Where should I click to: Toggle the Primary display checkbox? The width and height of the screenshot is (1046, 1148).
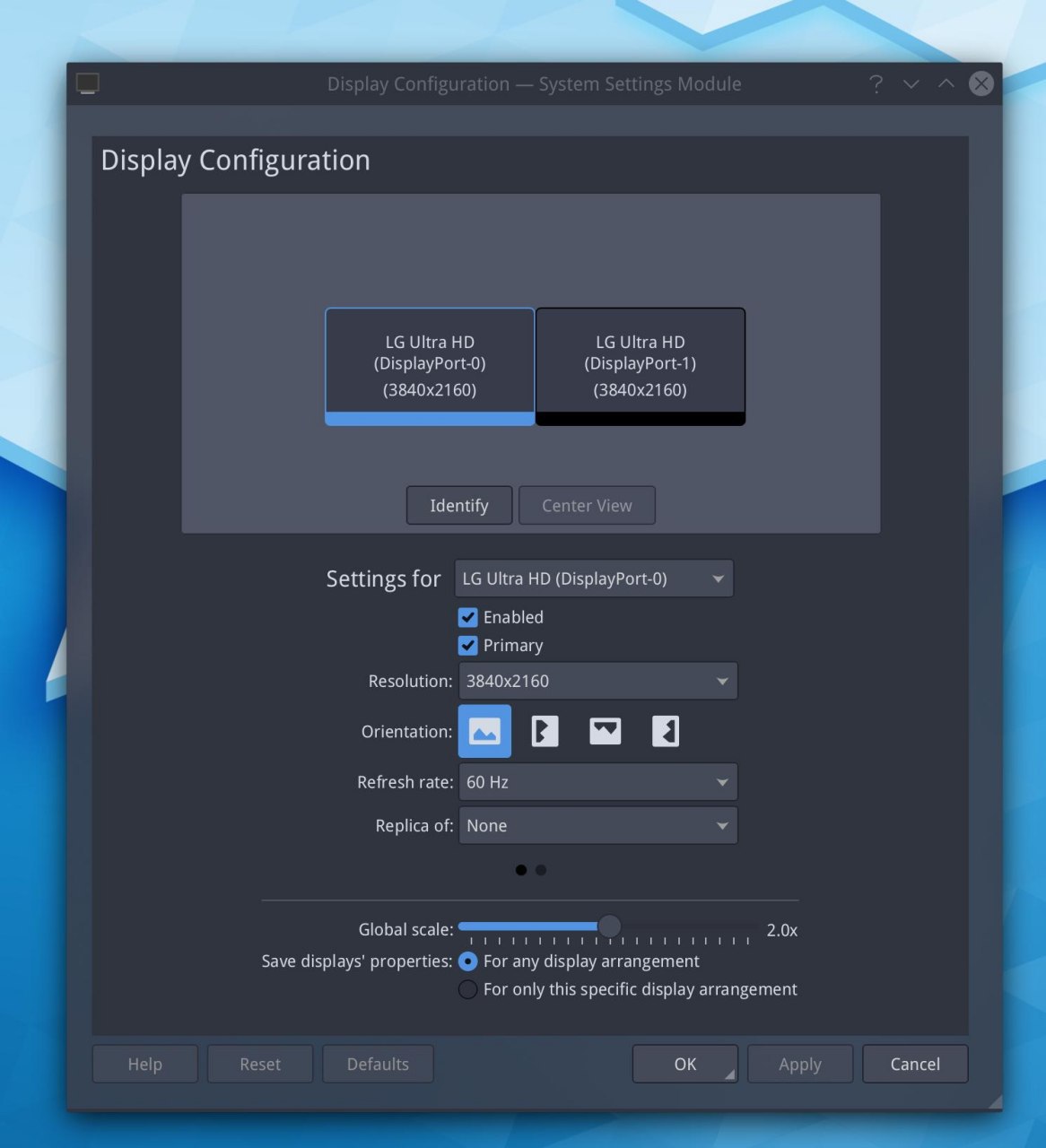coord(467,646)
